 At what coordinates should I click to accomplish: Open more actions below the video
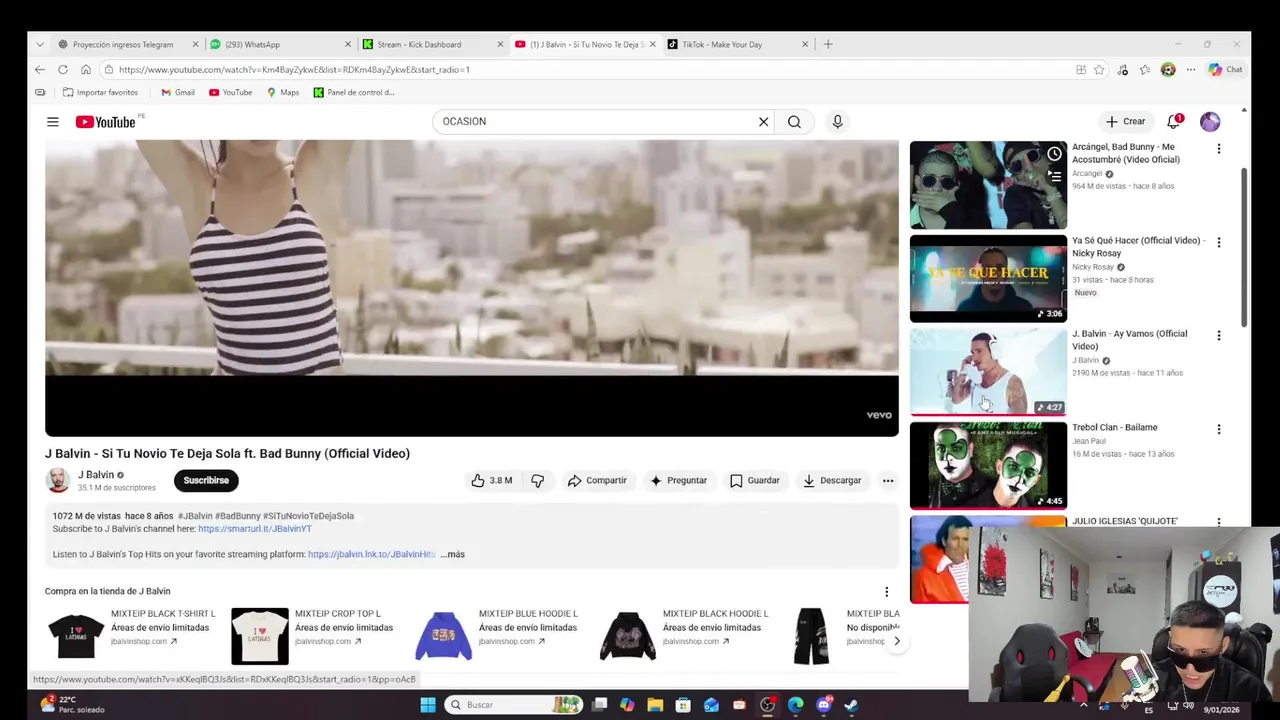[887, 481]
